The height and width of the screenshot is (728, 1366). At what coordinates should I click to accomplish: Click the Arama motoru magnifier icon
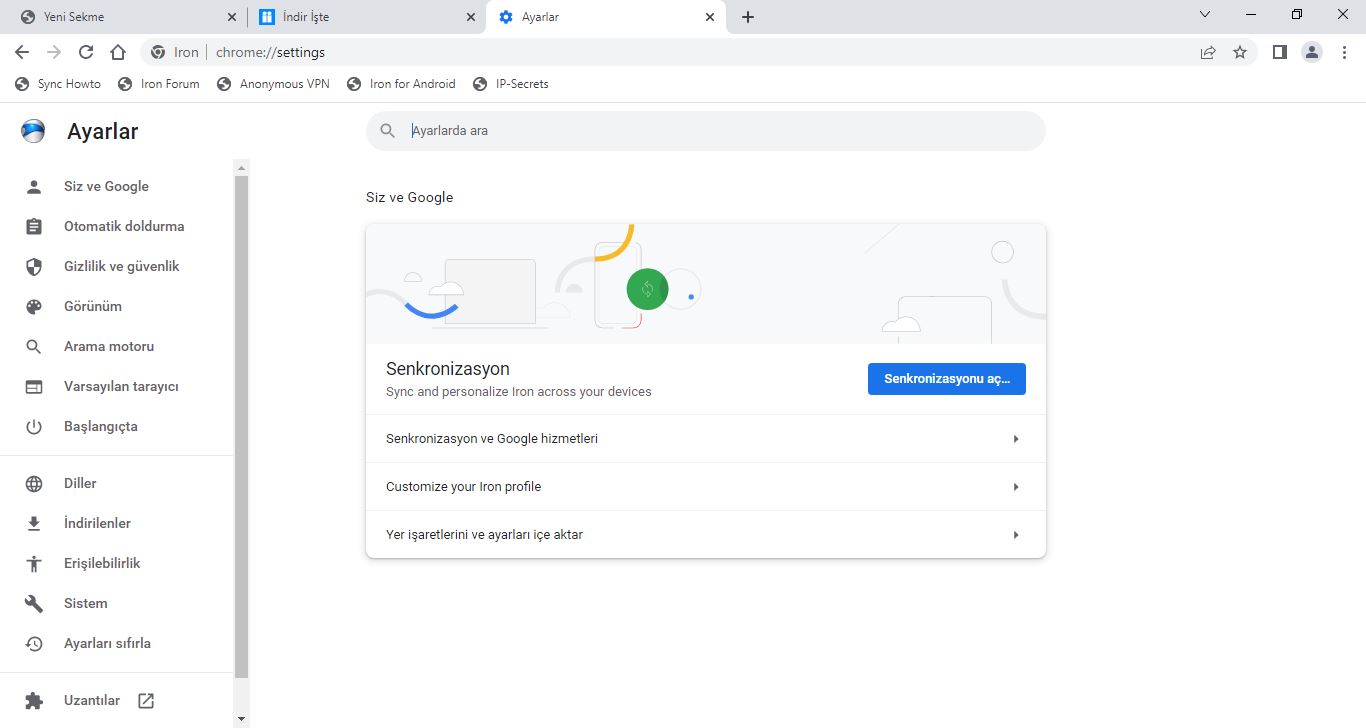coord(34,346)
